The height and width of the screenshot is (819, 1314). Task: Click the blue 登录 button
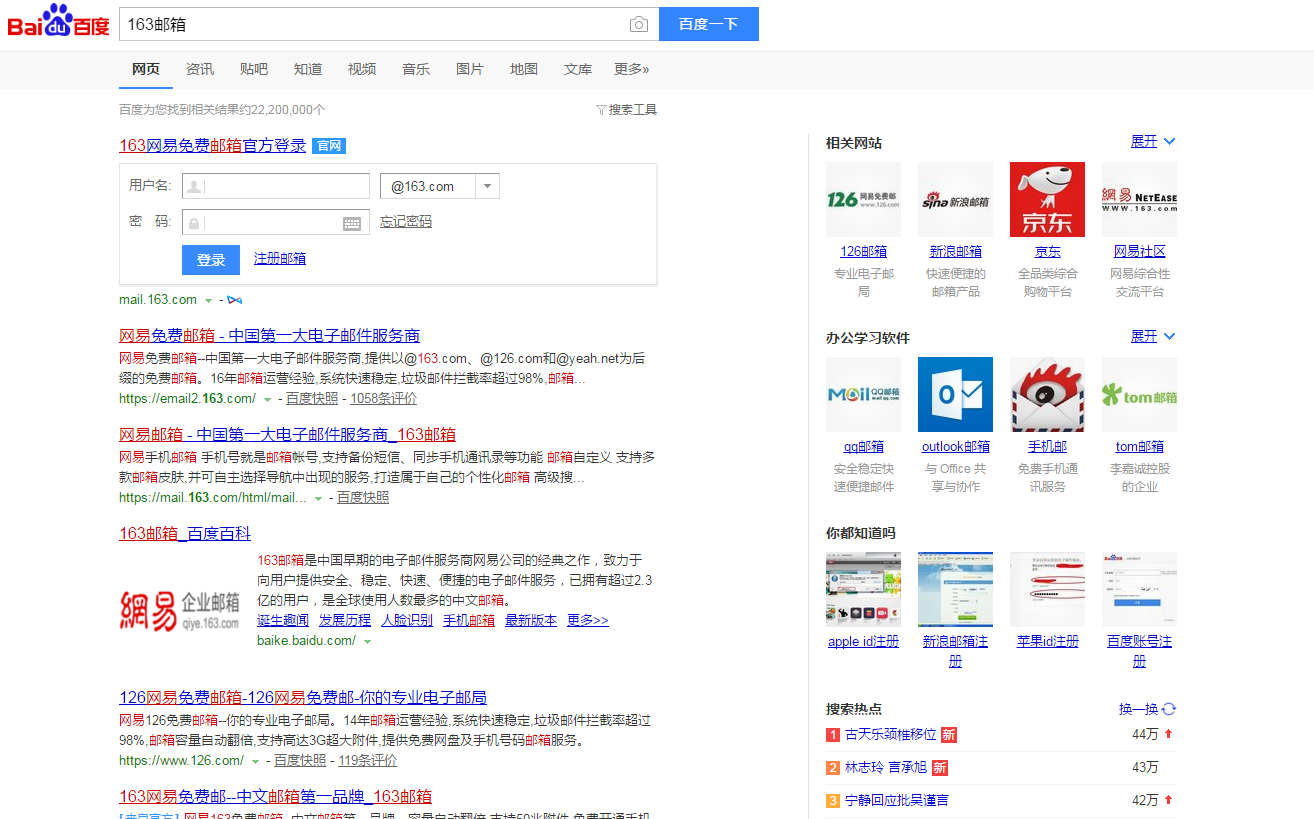coord(211,260)
